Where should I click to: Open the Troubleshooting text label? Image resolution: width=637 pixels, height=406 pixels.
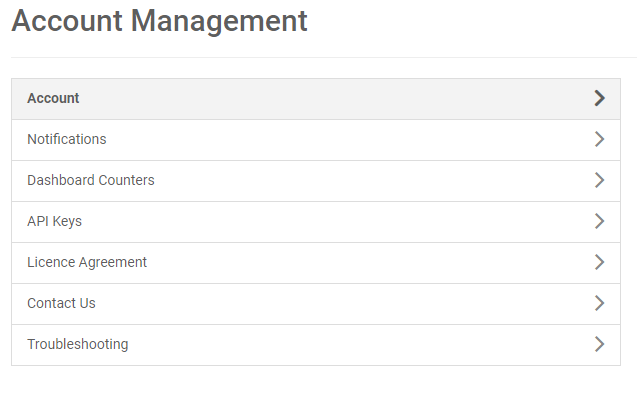tap(77, 344)
